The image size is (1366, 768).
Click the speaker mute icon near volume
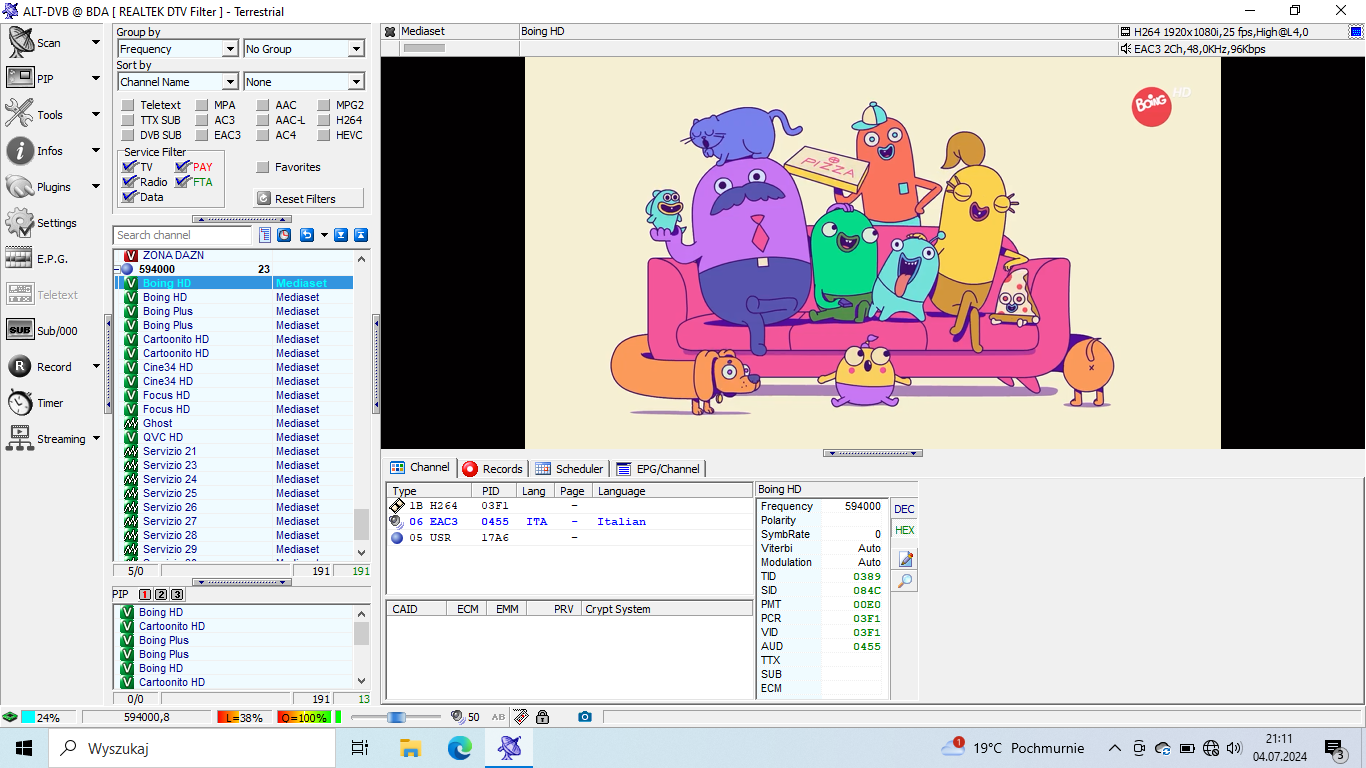[x=458, y=717]
